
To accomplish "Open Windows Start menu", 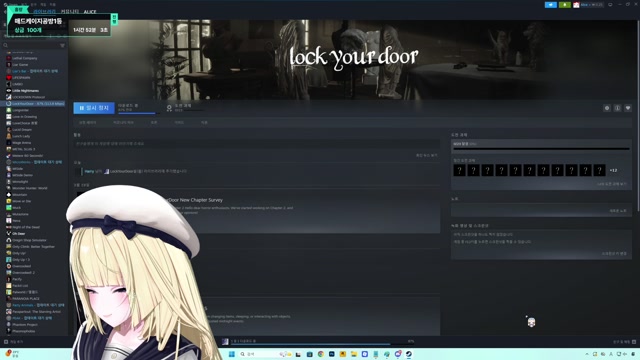I will click(231, 354).
